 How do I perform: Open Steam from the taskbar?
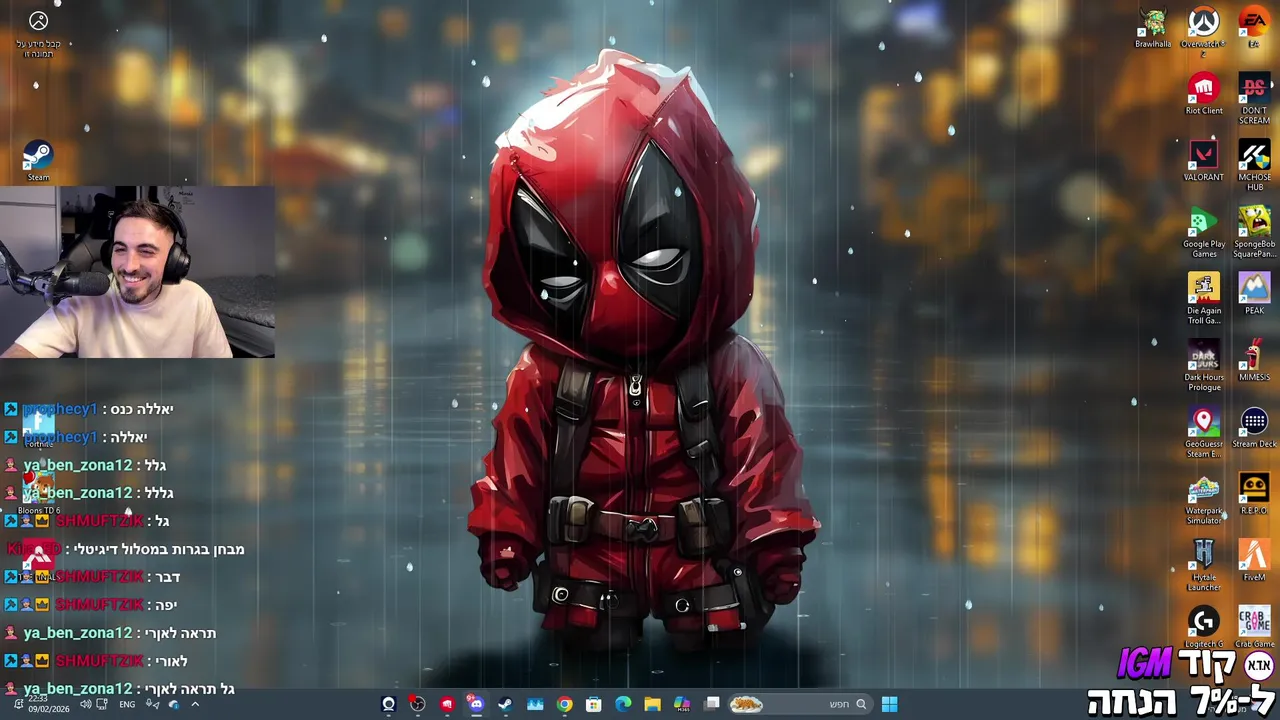(505, 704)
